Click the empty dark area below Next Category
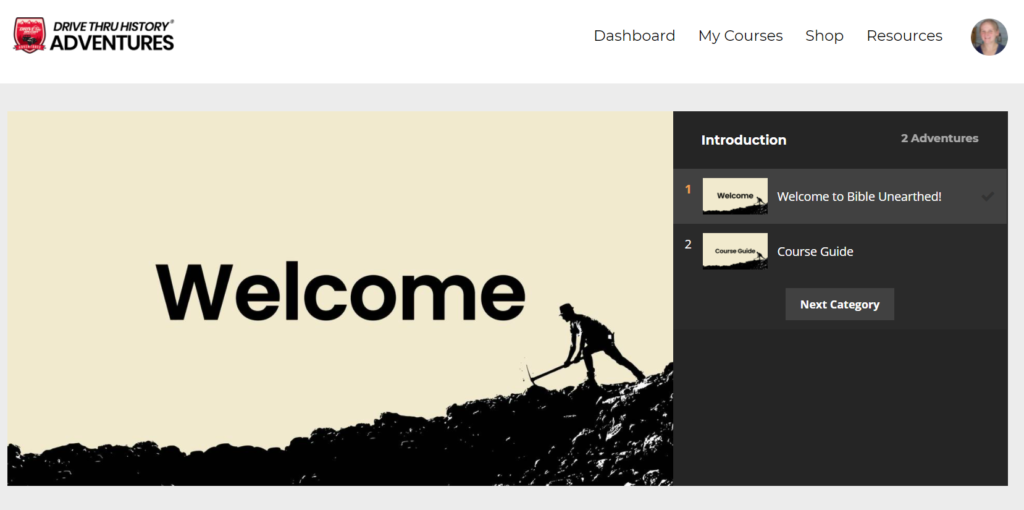 [840, 410]
